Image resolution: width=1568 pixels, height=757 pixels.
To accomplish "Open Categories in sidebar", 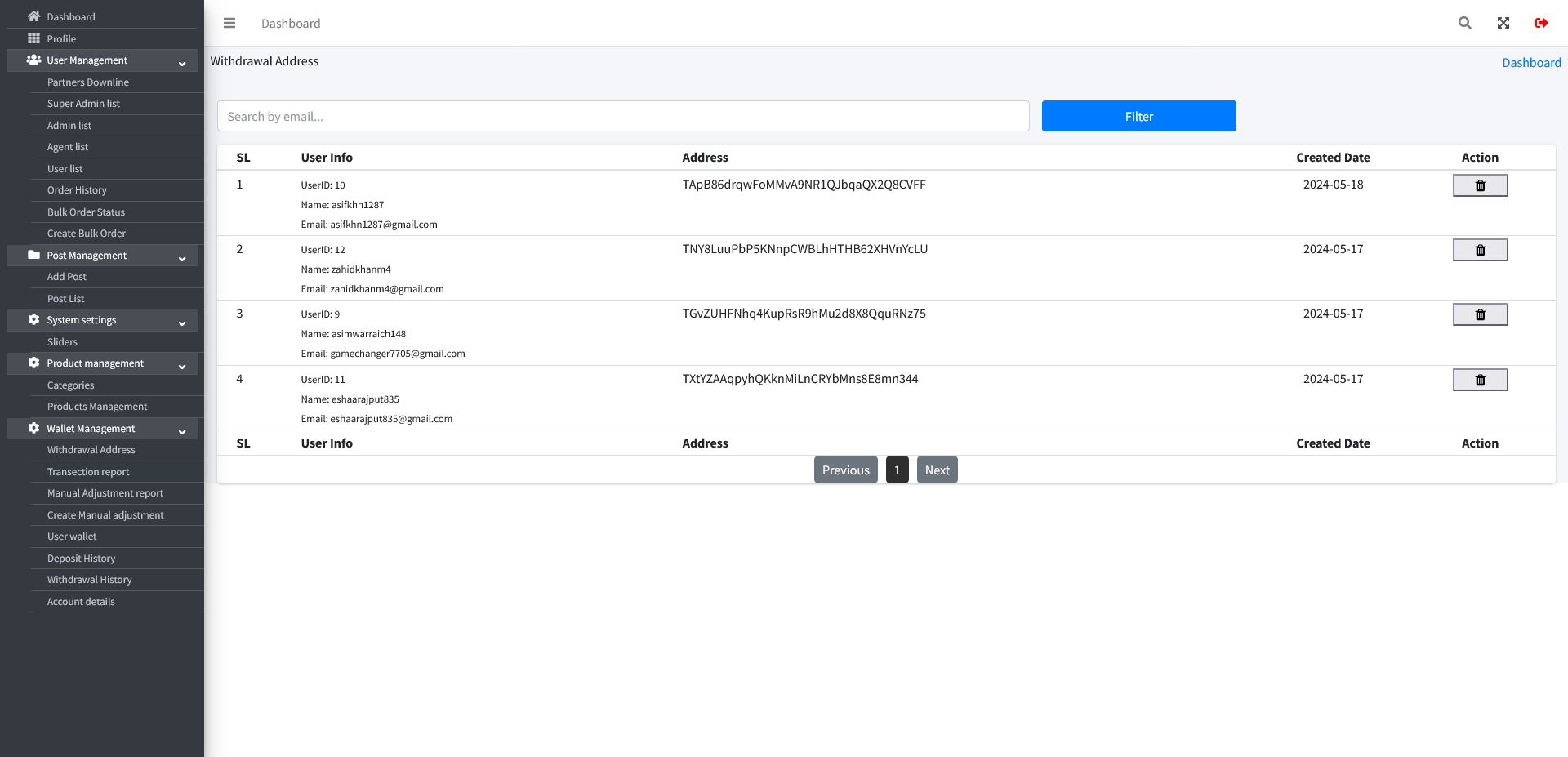I will point(71,385).
